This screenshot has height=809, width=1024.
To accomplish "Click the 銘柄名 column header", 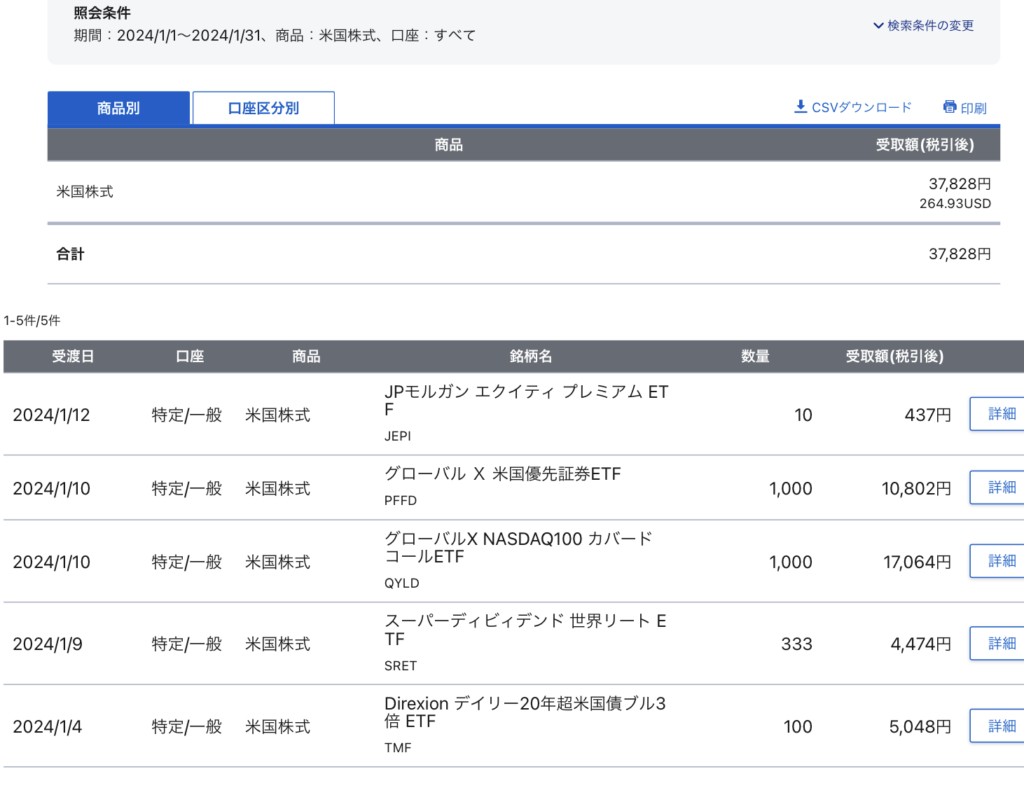I will 531,357.
